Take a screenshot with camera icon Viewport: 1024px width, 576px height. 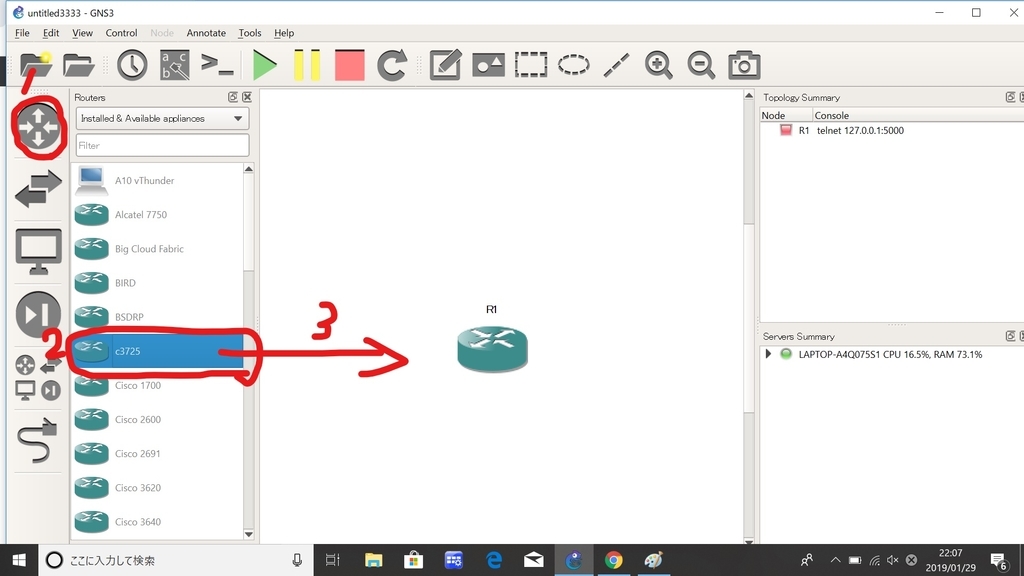click(x=744, y=65)
